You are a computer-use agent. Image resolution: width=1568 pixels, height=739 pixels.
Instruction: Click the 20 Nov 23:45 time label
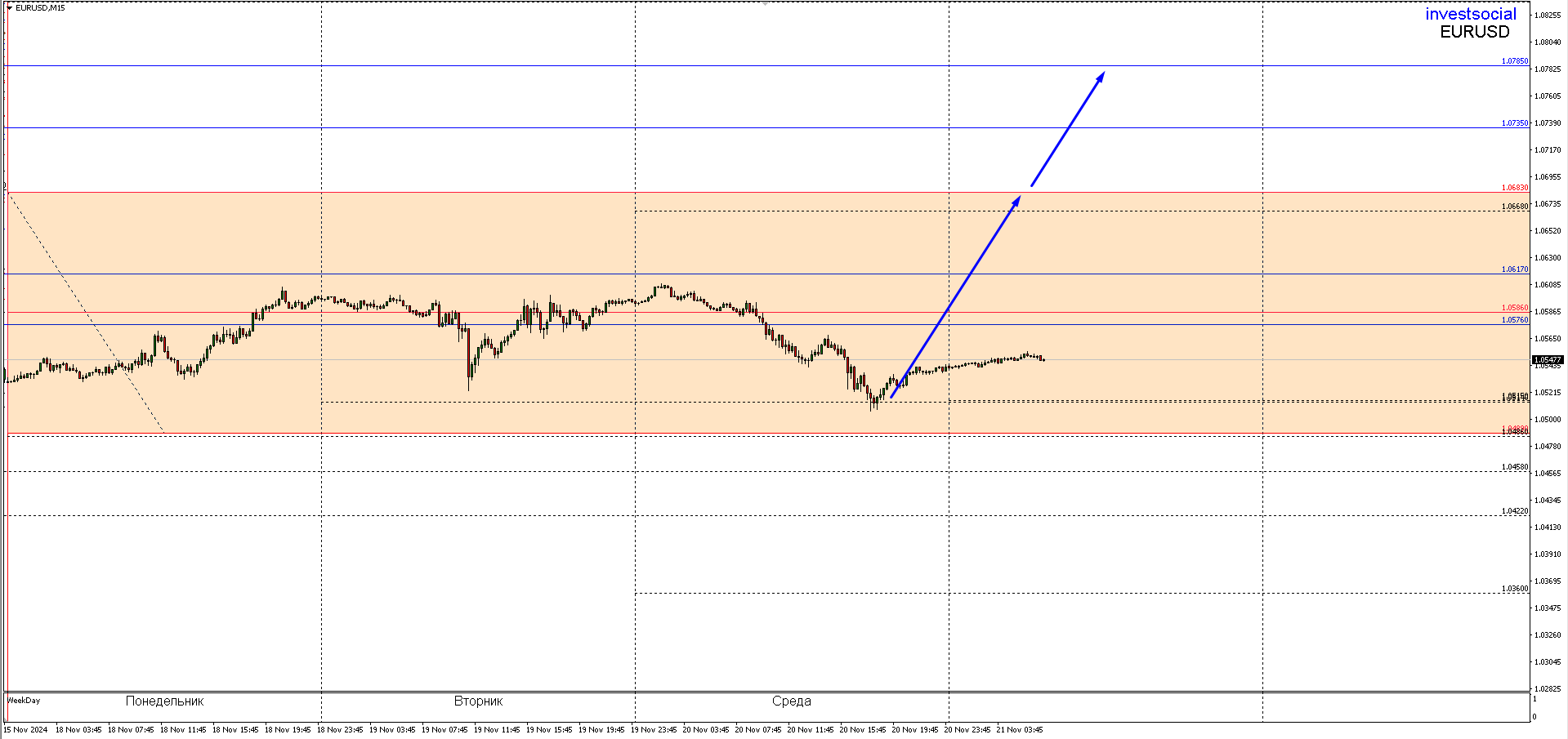(967, 730)
